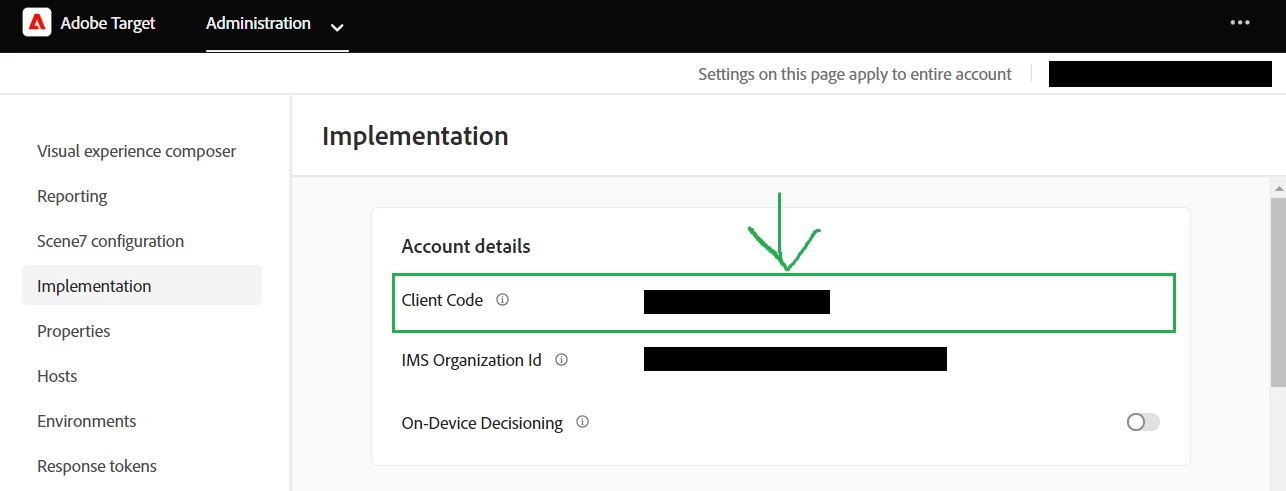Open the three-dot more options menu
Screen dimensions: 1286x491
click(x=1240, y=22)
